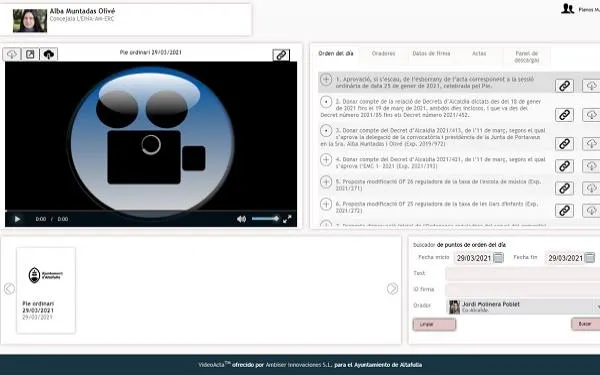Open the Panel de descargas tab
600x375 pixels.
pos(527,57)
